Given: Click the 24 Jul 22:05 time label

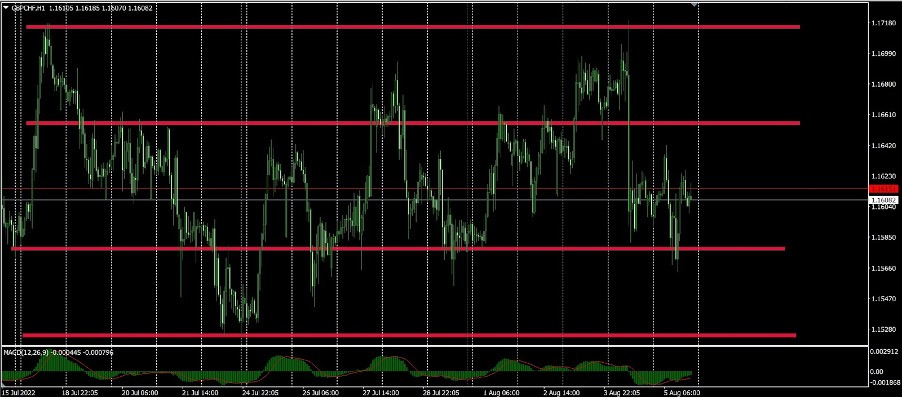Looking at the screenshot, I should point(262,392).
